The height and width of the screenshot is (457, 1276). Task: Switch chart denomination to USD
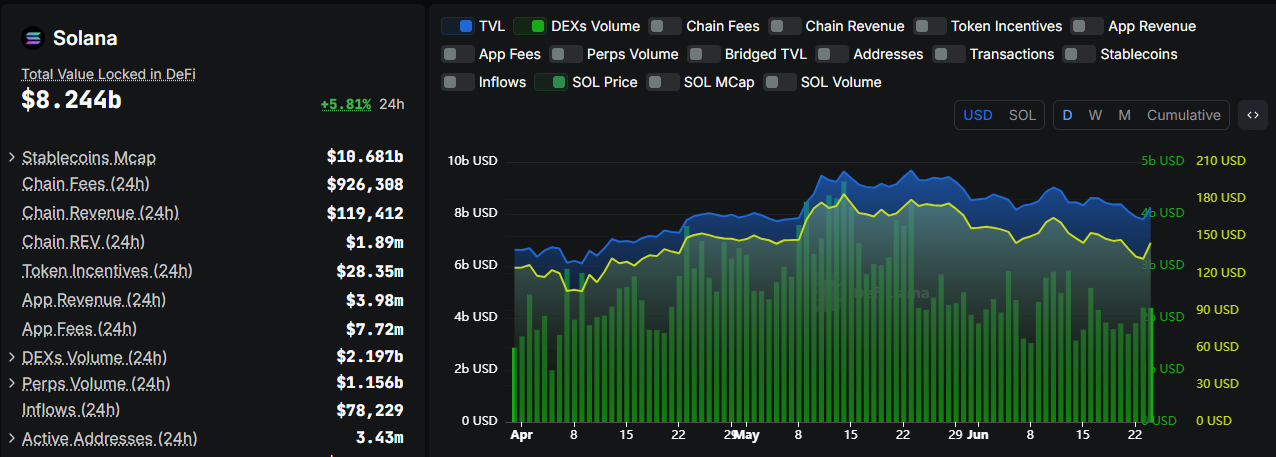point(978,115)
